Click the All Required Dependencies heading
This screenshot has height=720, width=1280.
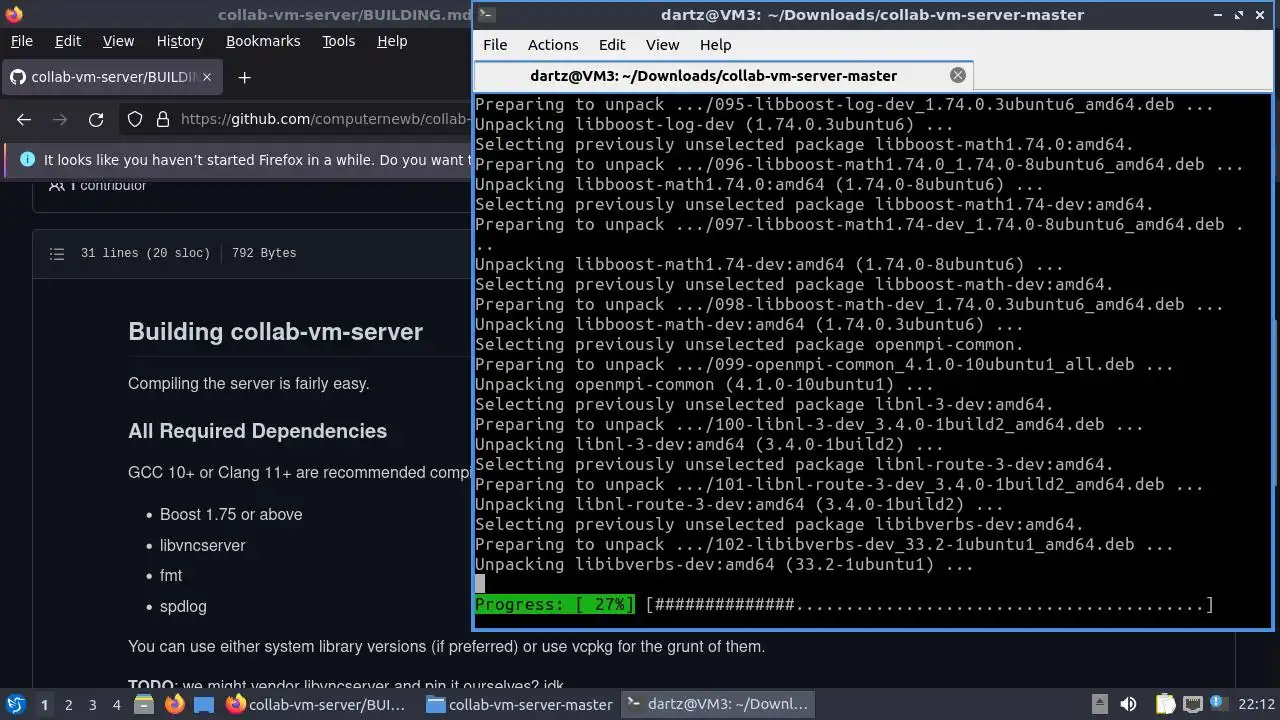(x=257, y=431)
